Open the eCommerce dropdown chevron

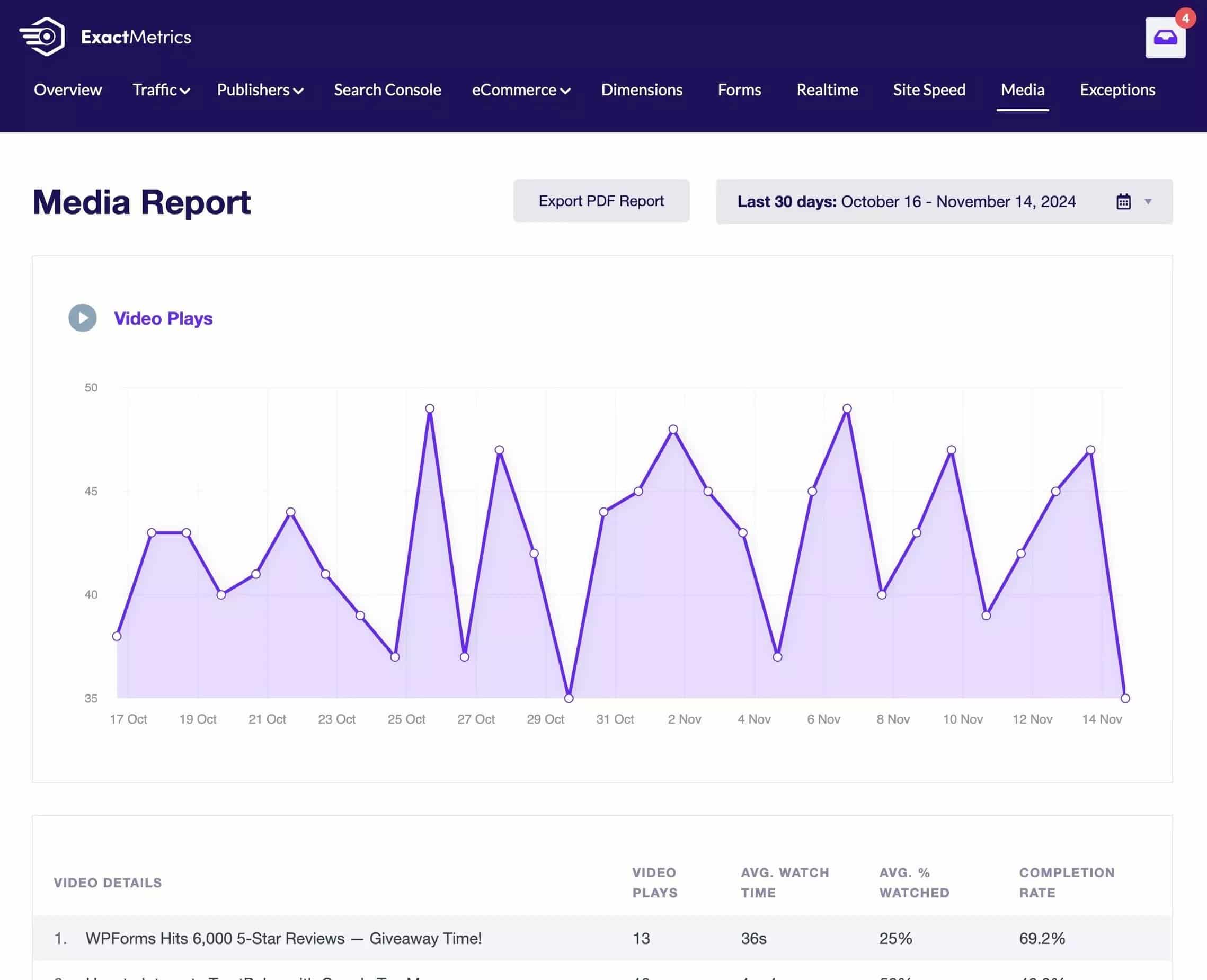565,91
